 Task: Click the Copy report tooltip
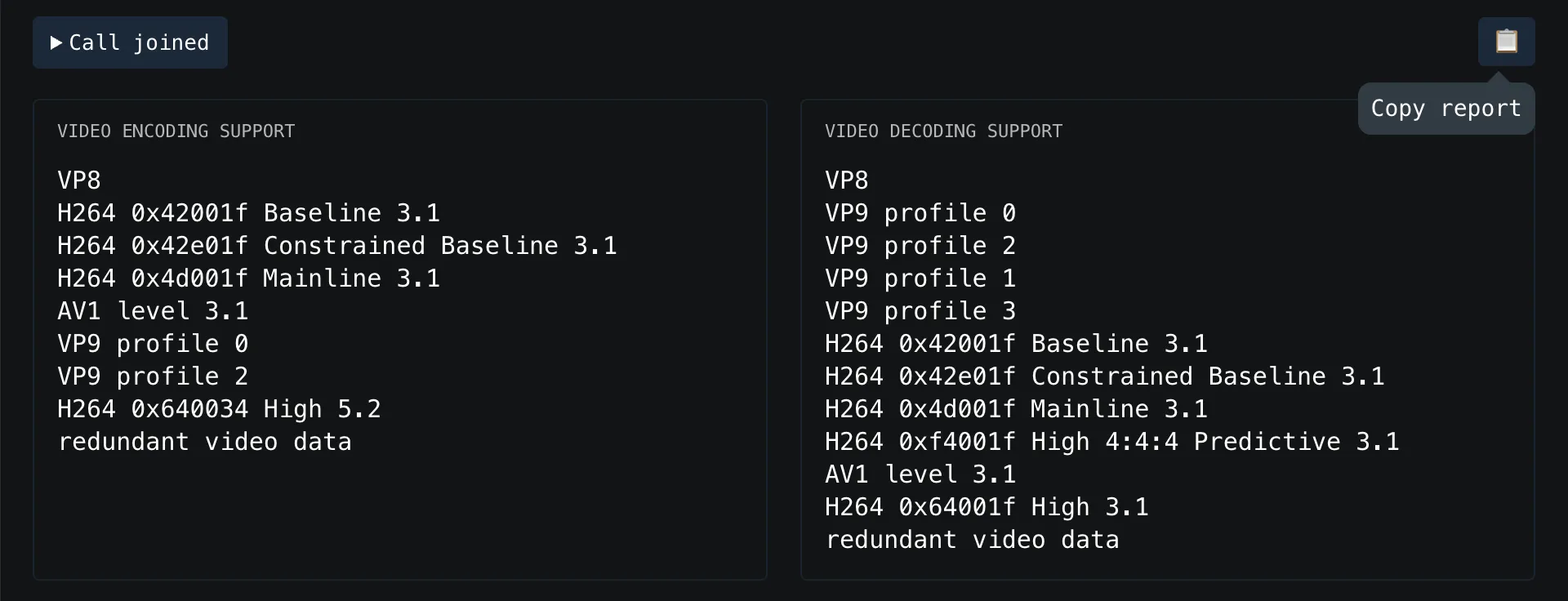coord(1445,109)
